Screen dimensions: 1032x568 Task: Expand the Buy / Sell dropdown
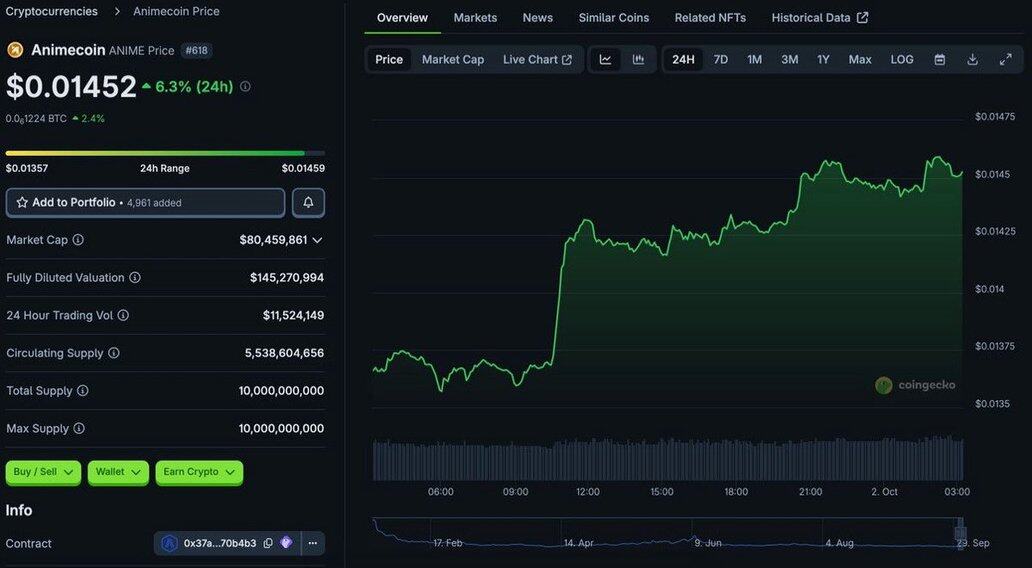(44, 472)
